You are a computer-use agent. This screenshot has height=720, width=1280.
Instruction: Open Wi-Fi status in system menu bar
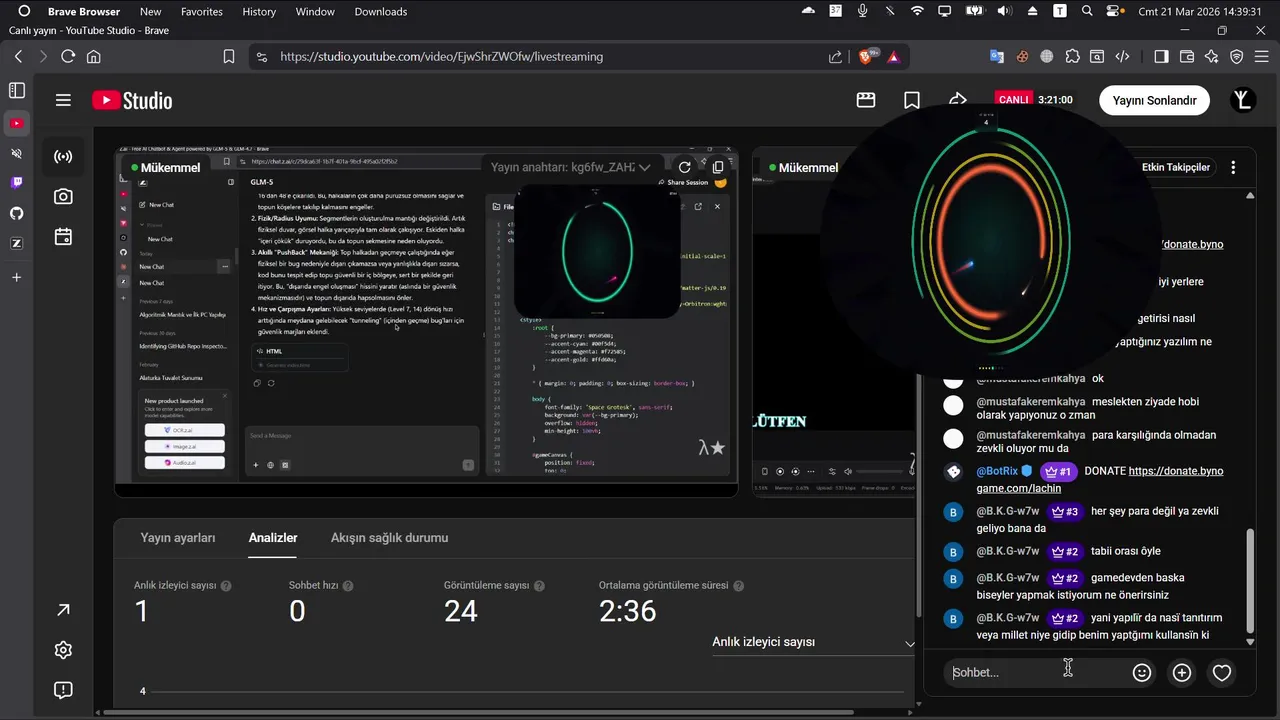coord(917,11)
